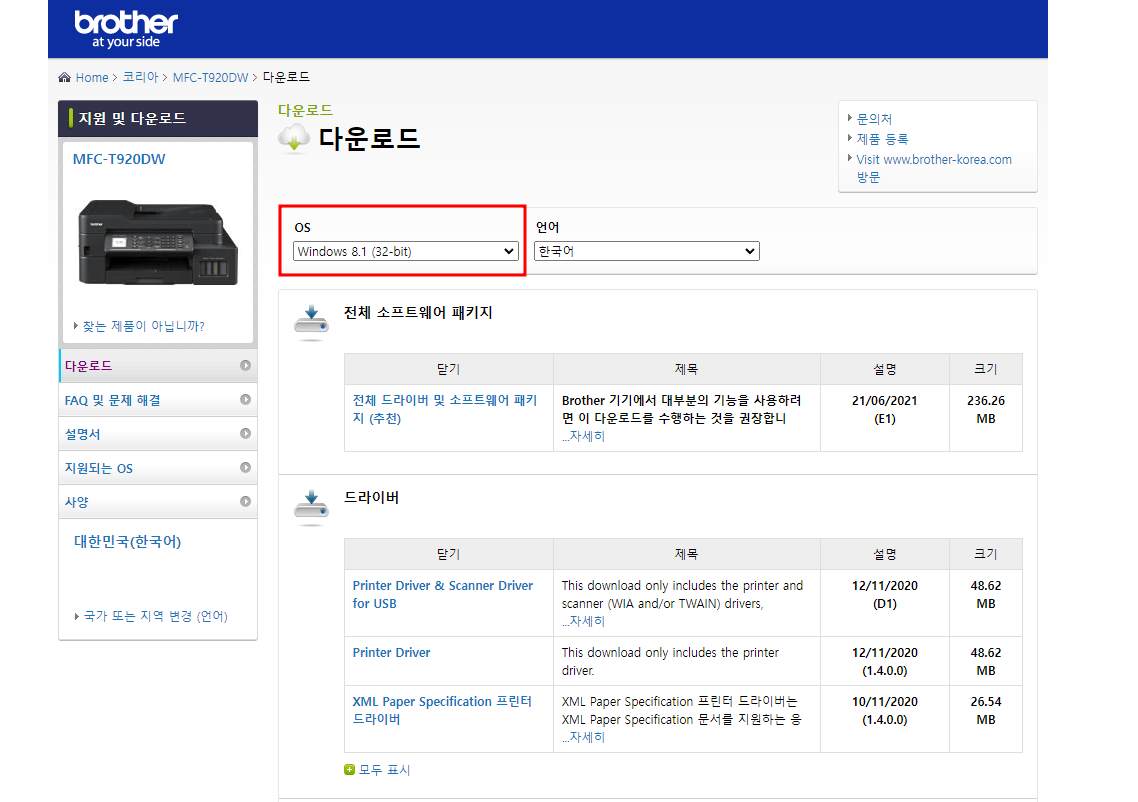Open the Printer Driver download link
This screenshot has height=802, width=1138.
(x=391, y=652)
